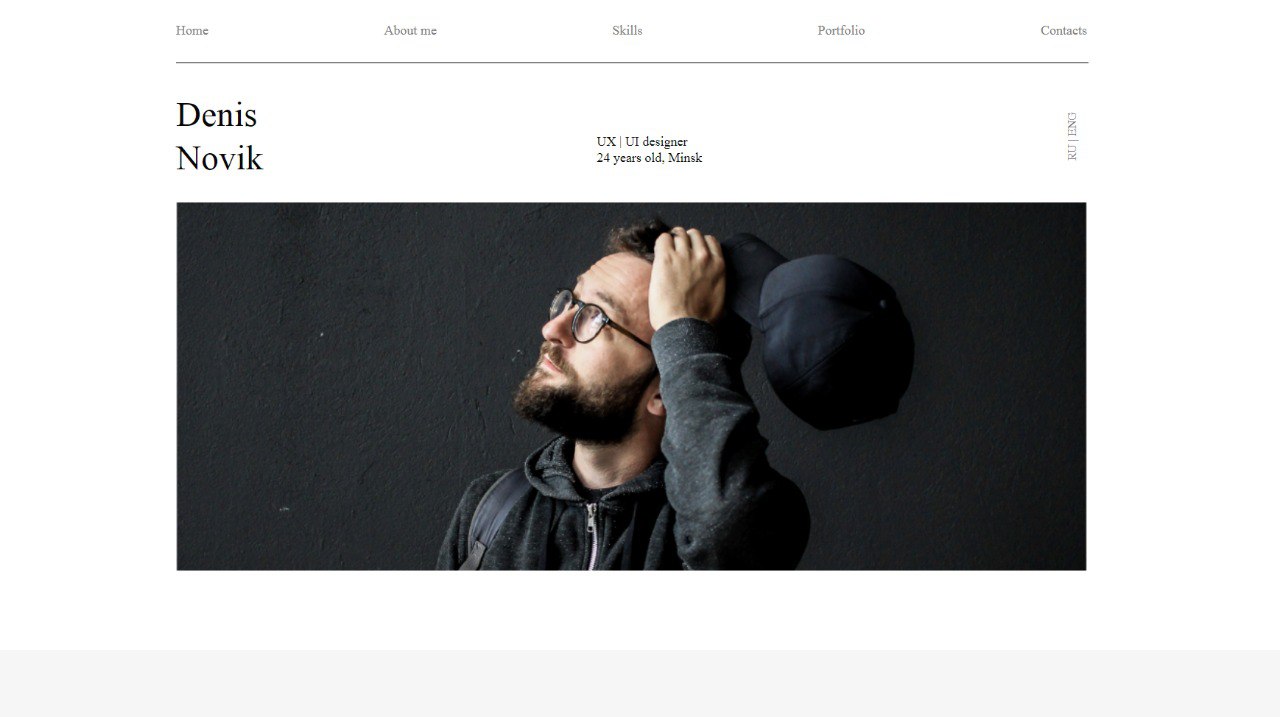Click the horizontal divider under the navigation
Screen dimensions: 1280x717
click(632, 63)
